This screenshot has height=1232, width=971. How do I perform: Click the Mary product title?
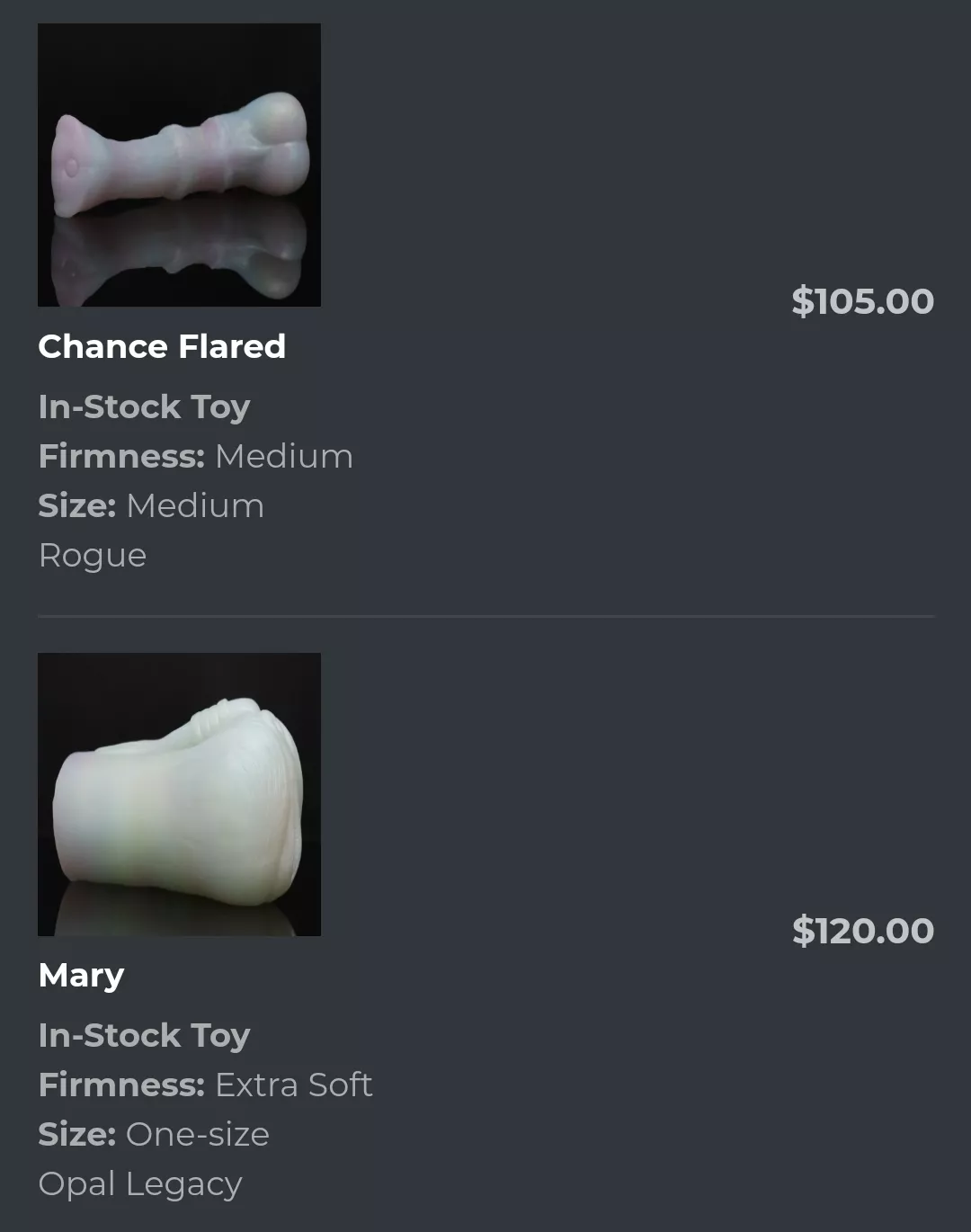pos(81,975)
